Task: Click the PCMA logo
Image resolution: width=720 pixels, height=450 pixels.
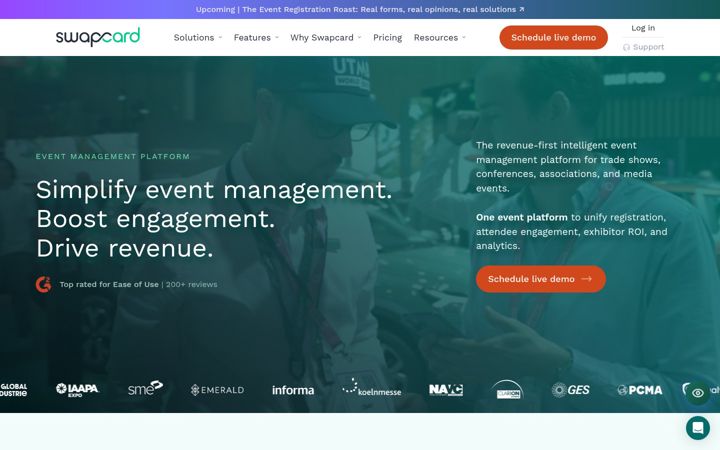Action: click(640, 390)
